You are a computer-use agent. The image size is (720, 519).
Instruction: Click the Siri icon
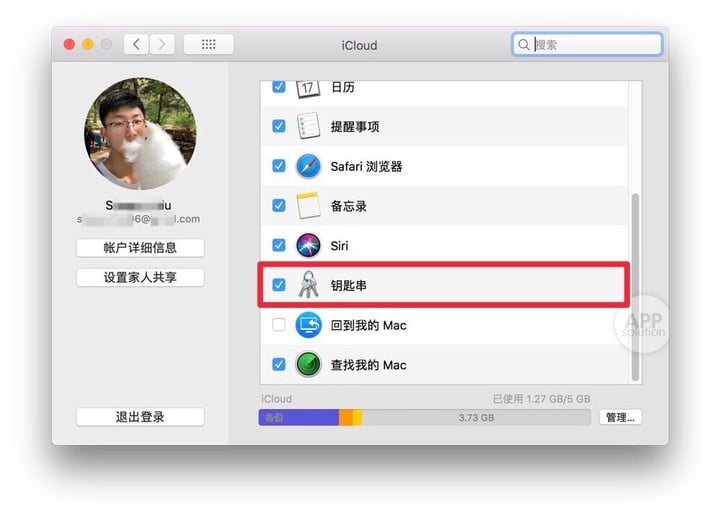click(x=308, y=245)
